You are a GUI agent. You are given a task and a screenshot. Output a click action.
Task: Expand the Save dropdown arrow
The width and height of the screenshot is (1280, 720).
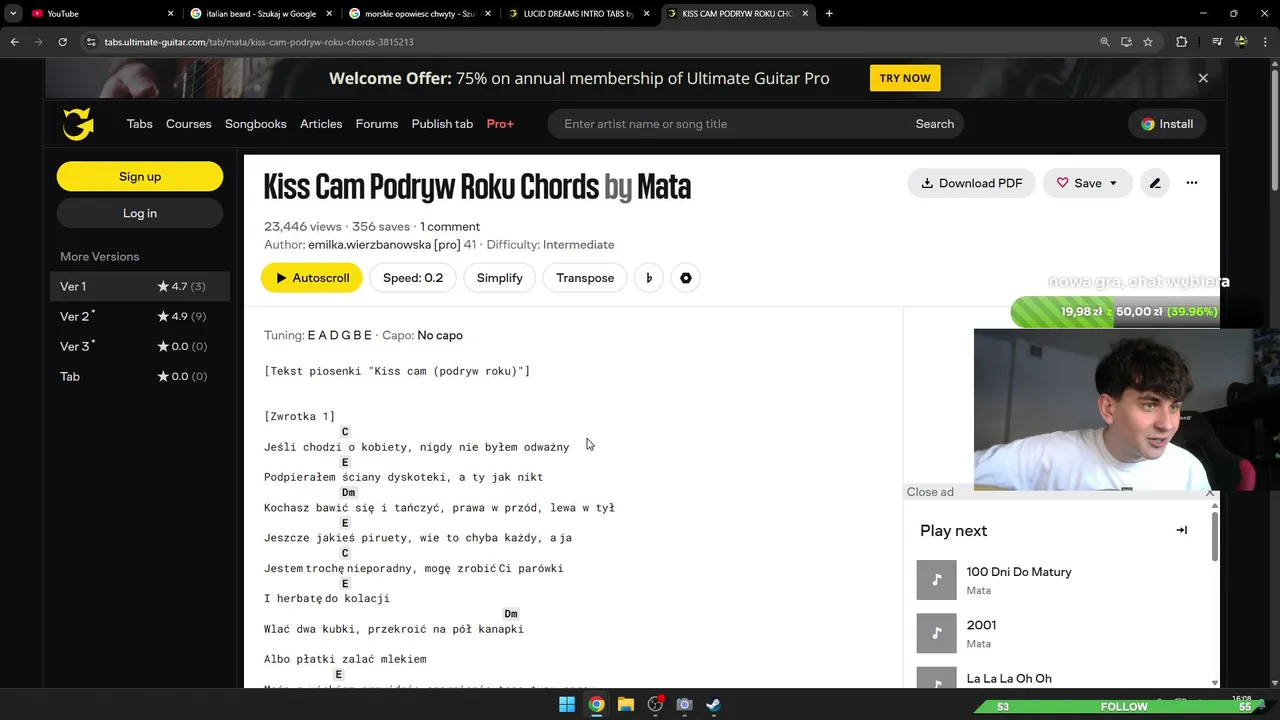coord(1113,183)
